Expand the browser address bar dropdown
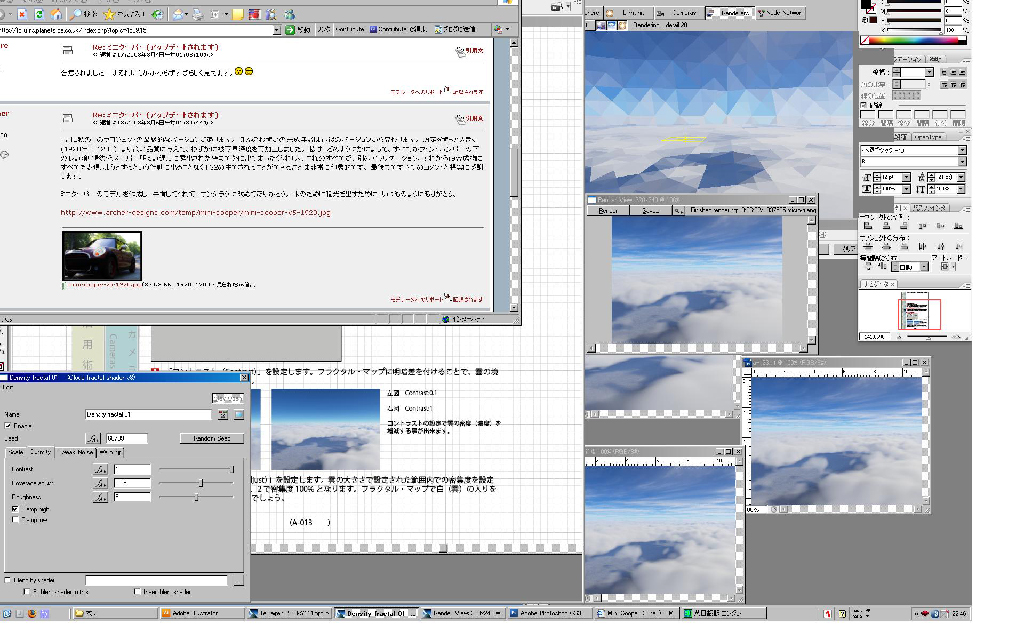 coord(277,30)
